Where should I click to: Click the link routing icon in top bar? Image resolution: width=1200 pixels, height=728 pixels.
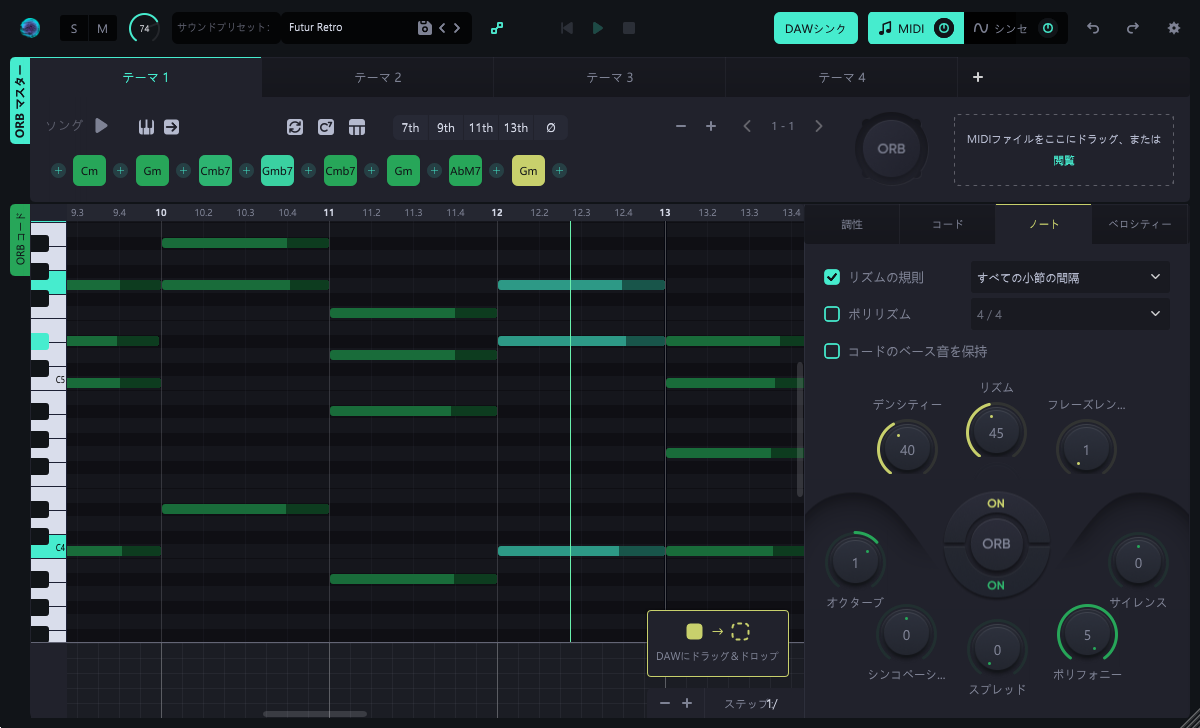click(497, 28)
